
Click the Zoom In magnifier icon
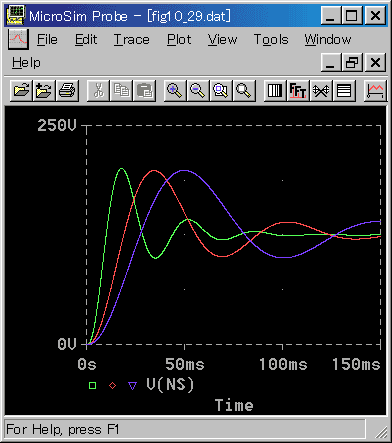tap(175, 90)
